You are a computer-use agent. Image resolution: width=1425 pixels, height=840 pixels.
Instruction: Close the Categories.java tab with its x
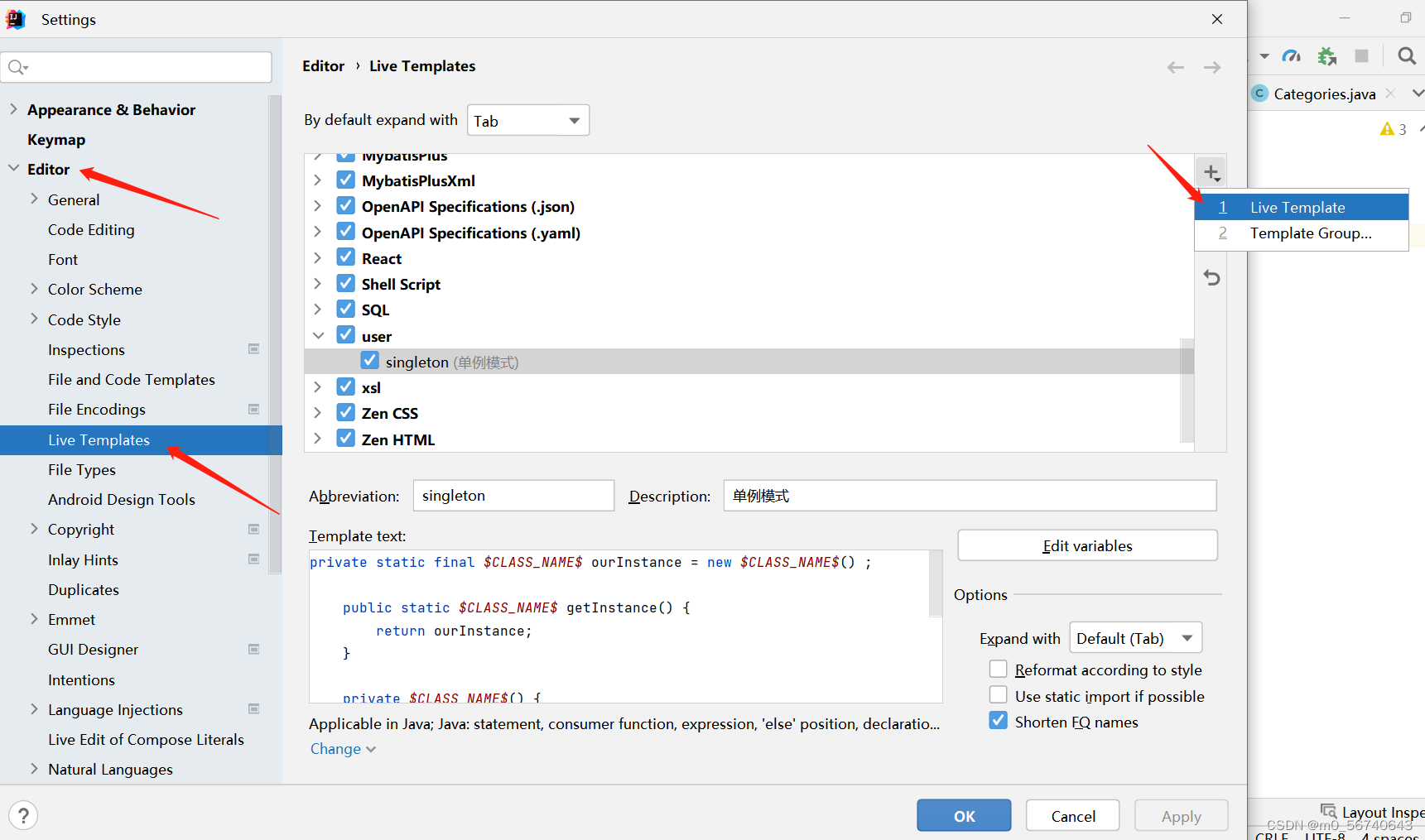pos(1391,94)
